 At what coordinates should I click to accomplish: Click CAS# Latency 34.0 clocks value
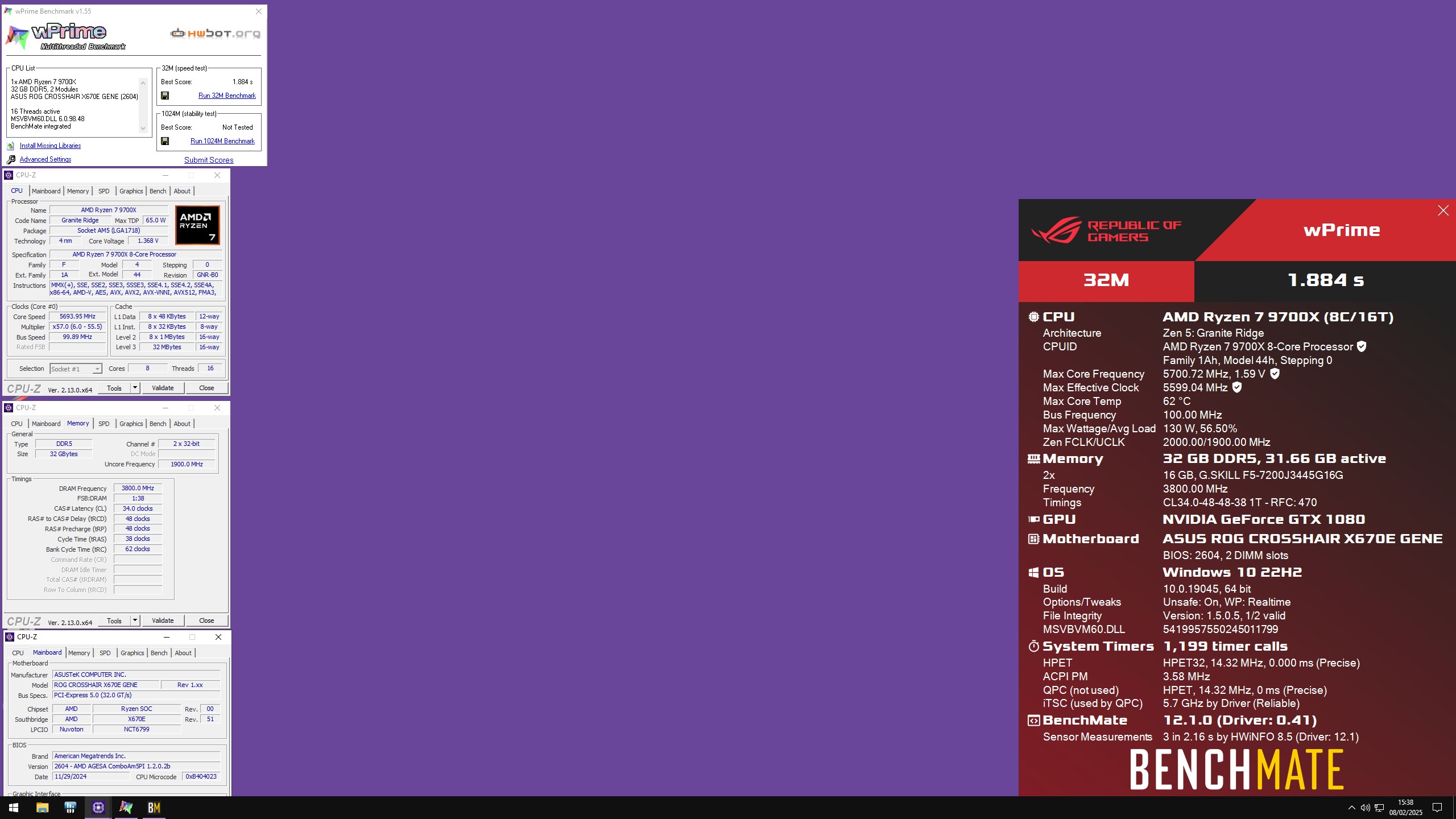click(138, 508)
